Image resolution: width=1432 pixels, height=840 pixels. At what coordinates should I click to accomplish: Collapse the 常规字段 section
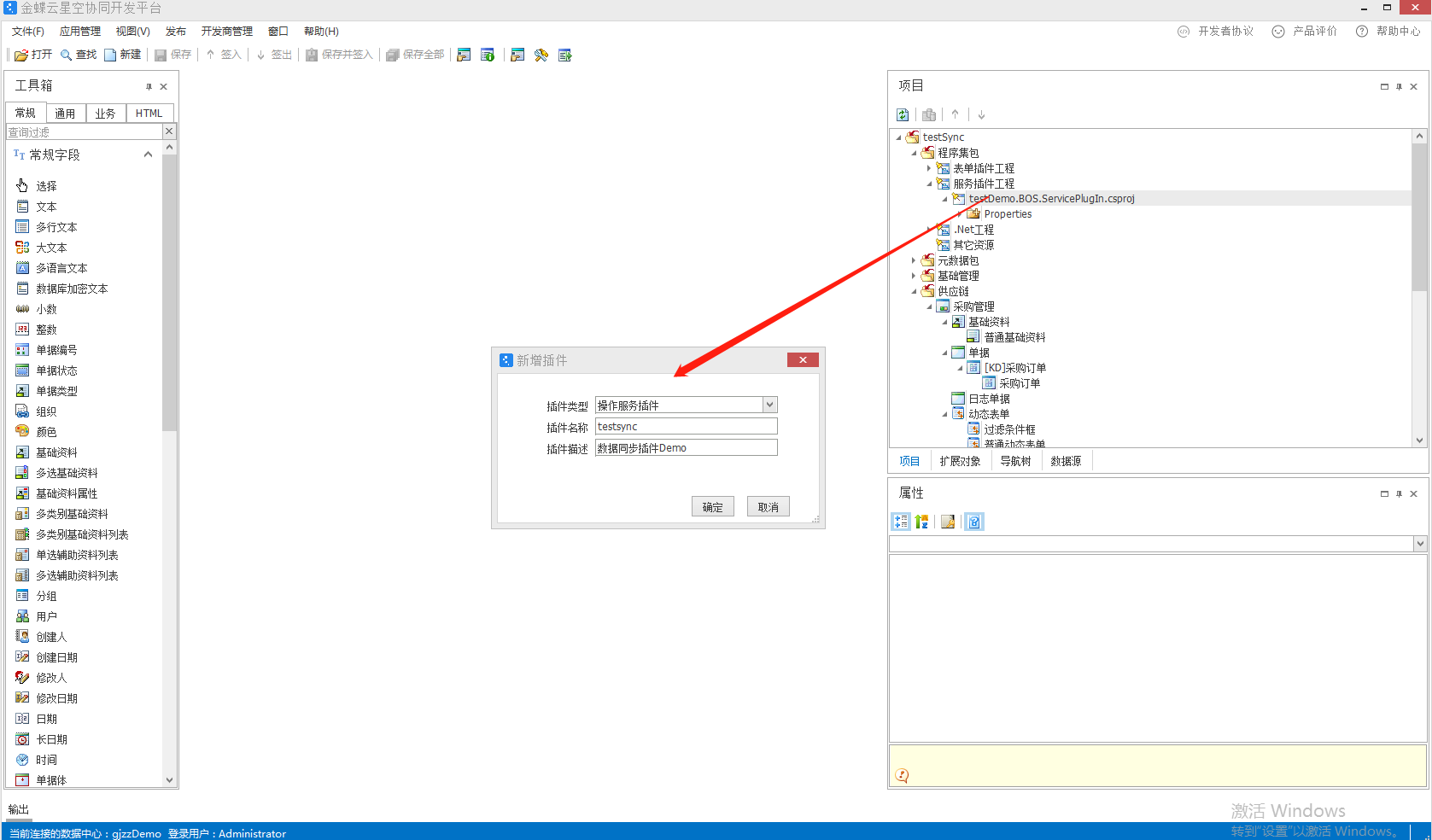tap(148, 155)
